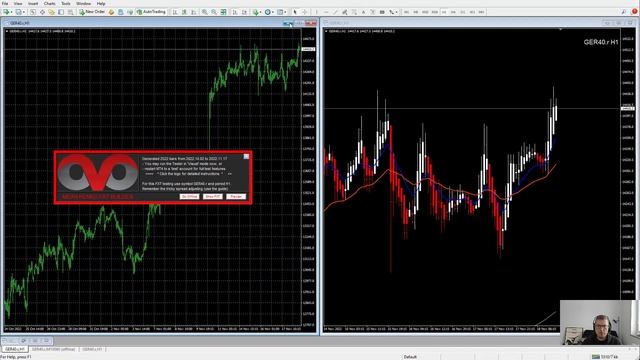Screen dimensions: 640x360
Task: Click the rightmost popup button
Action: [x=236, y=196]
